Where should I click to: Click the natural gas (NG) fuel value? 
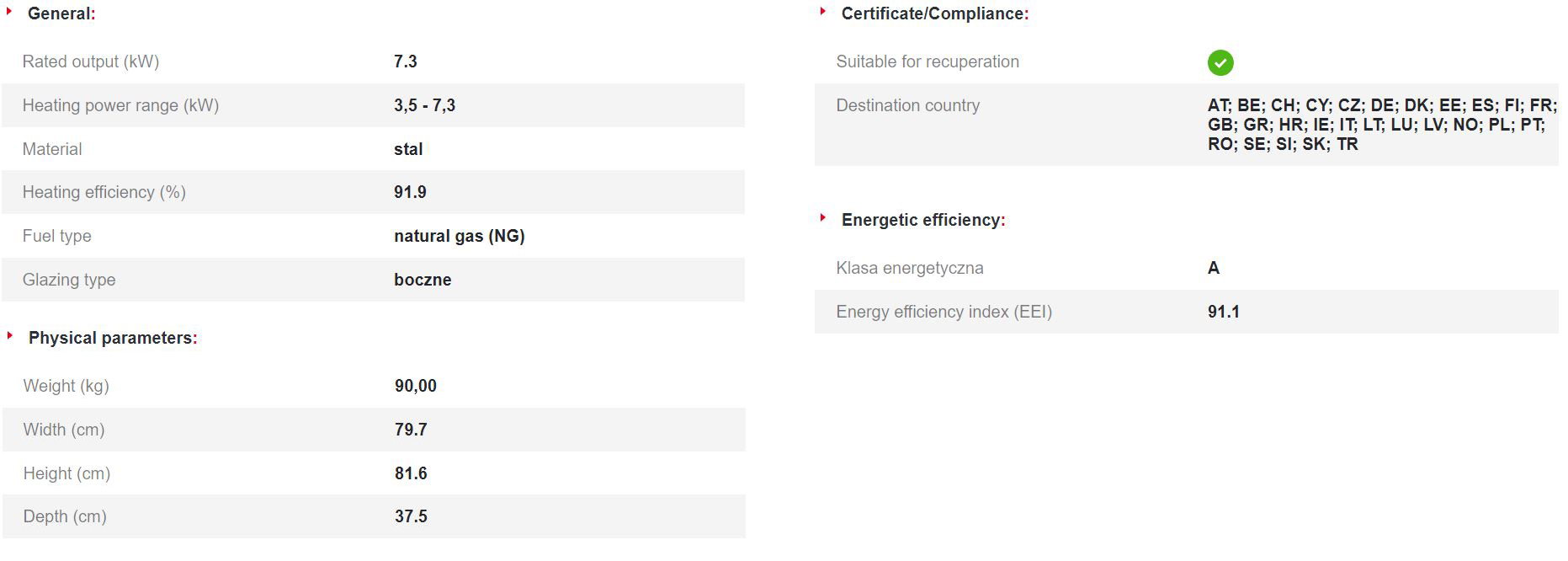(x=459, y=236)
